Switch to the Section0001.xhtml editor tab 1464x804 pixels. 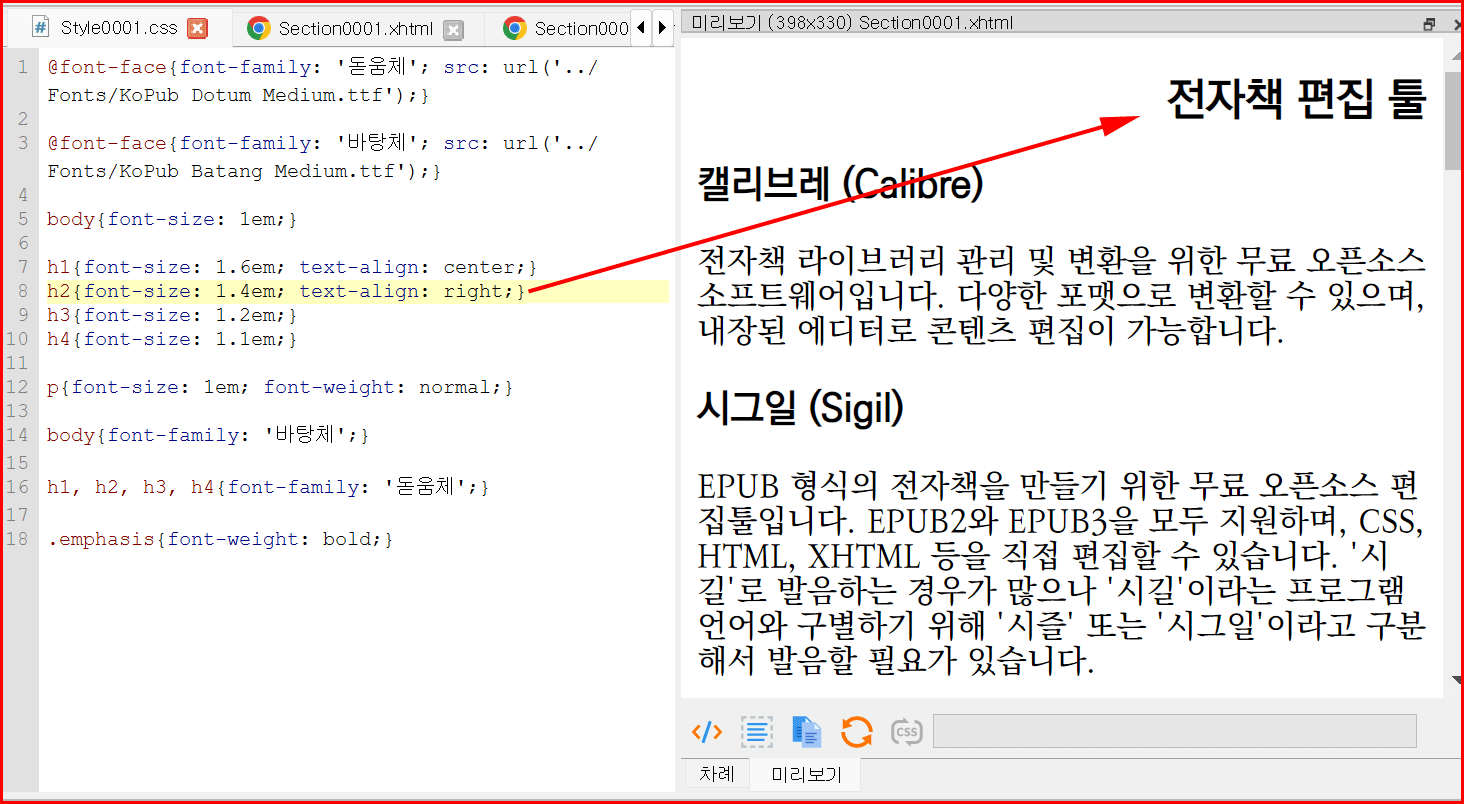pos(355,29)
